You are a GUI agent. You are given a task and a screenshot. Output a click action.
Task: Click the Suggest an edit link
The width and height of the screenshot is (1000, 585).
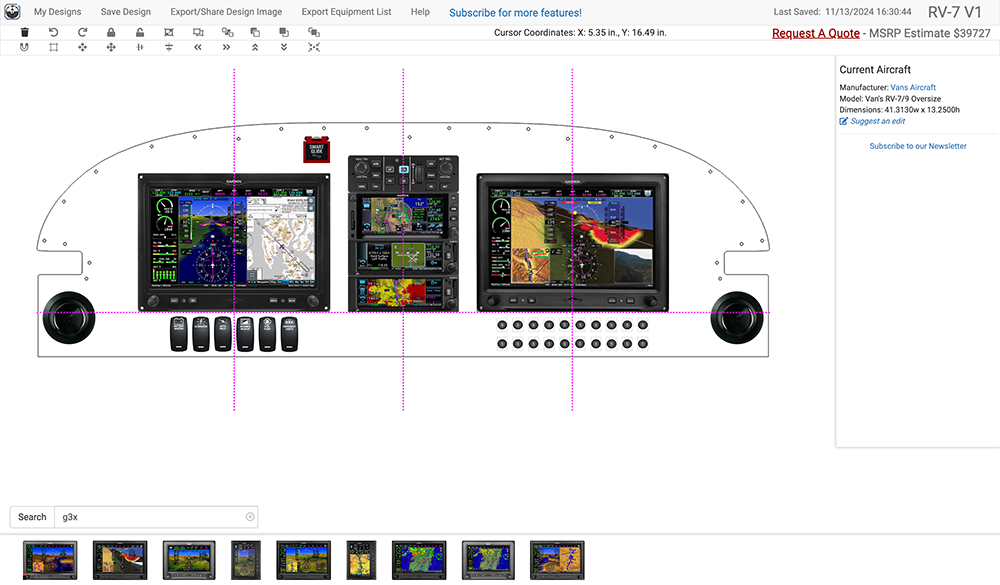pos(872,121)
